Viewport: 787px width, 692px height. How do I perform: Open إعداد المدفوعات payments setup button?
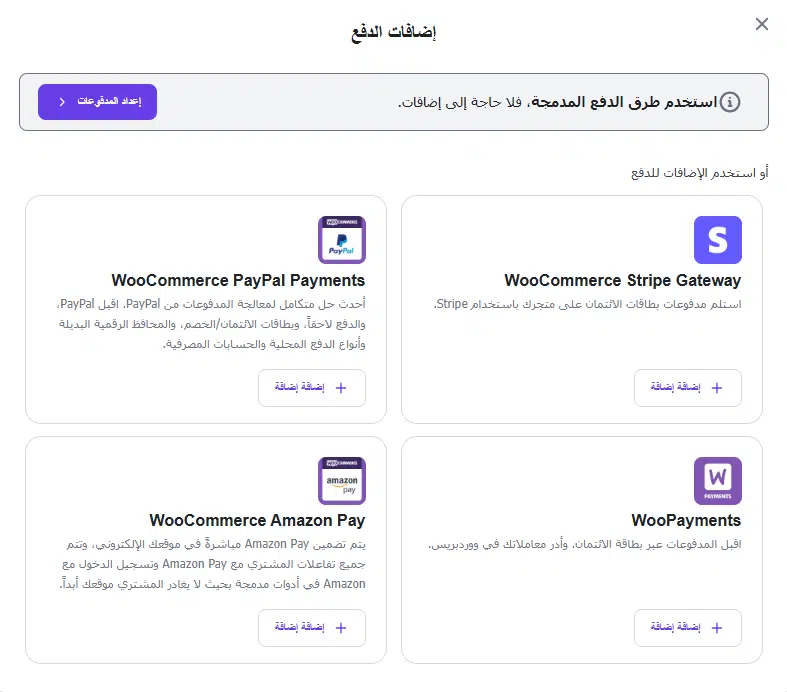pos(97,102)
